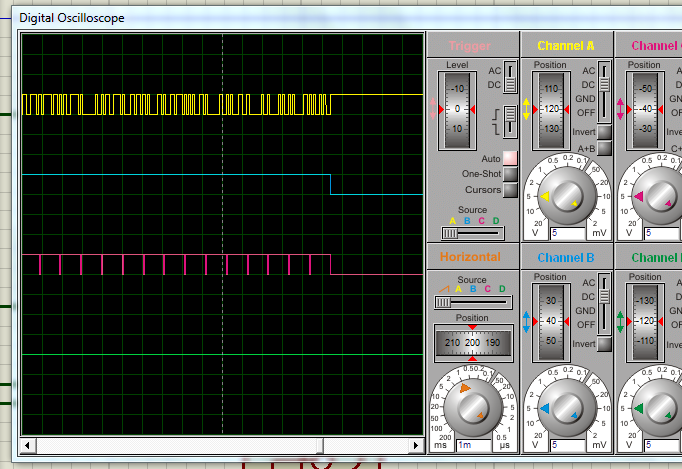Click the Digital Oscilloscope title bar

coord(347,18)
